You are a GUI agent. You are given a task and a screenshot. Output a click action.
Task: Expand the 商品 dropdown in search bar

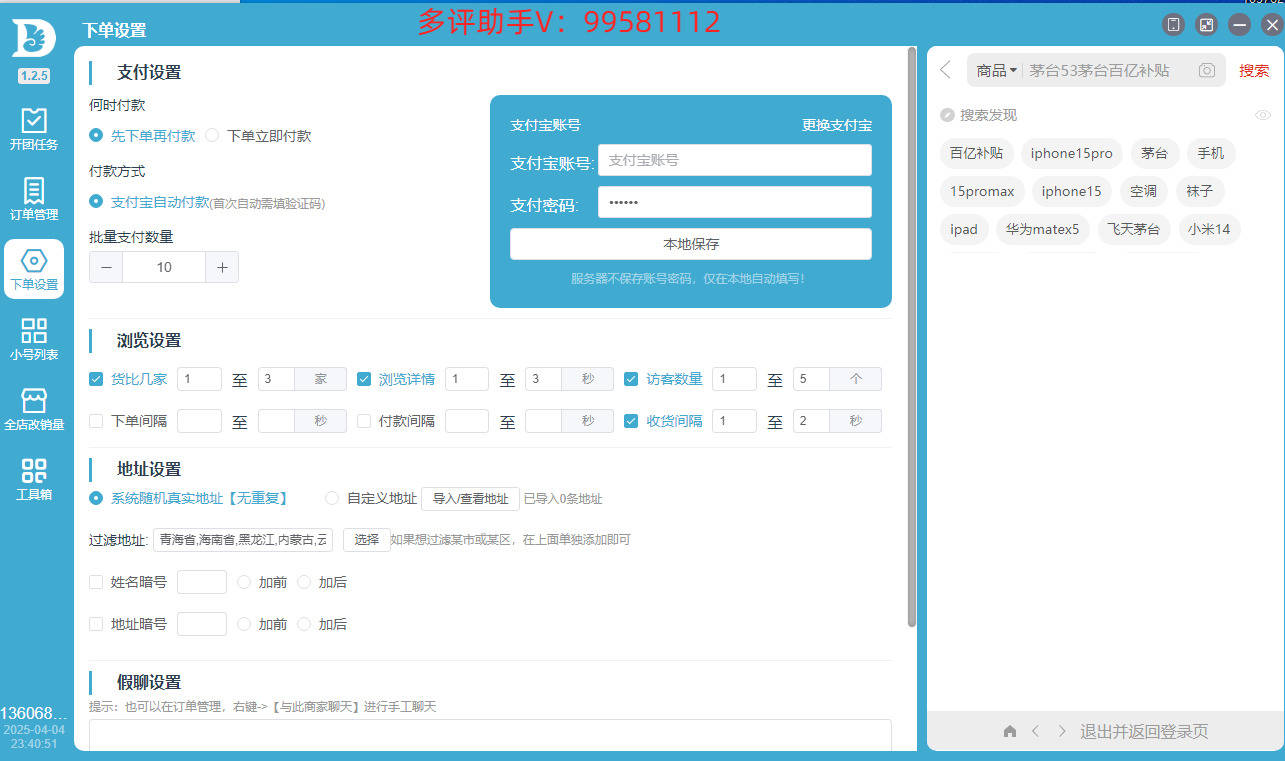coord(996,70)
